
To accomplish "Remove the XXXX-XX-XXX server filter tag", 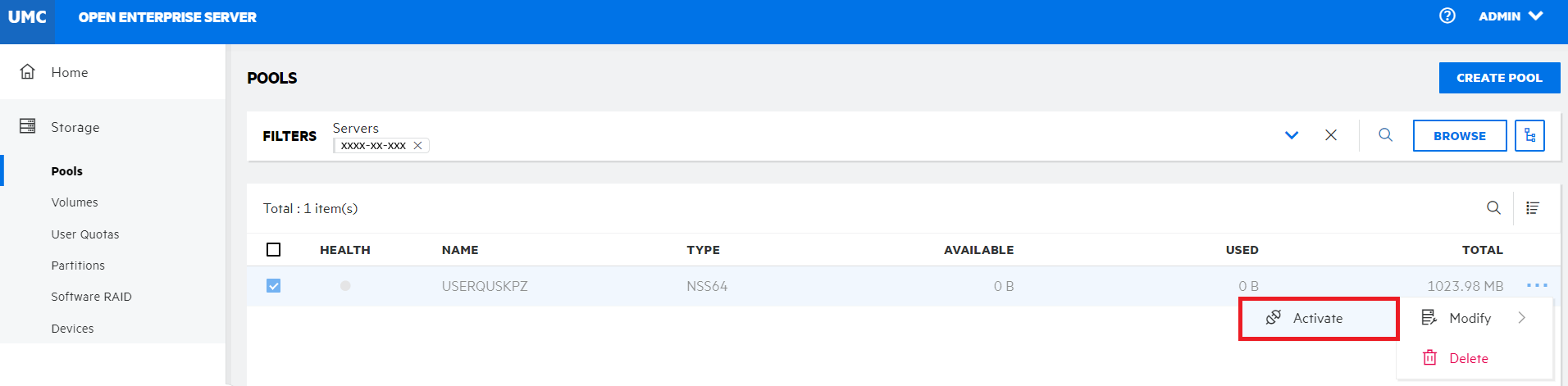I will 417,145.
